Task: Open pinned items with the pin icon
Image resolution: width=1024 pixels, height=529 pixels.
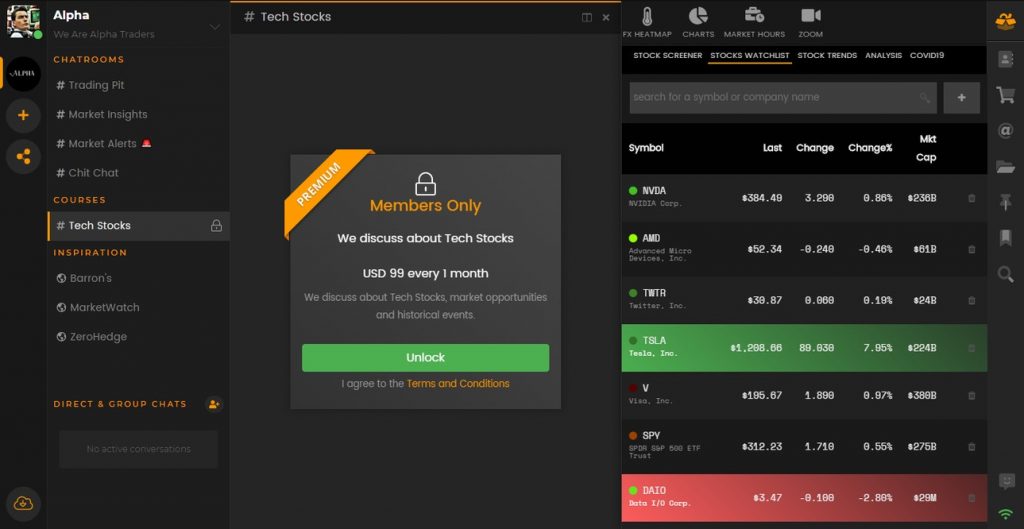Action: coord(1005,202)
